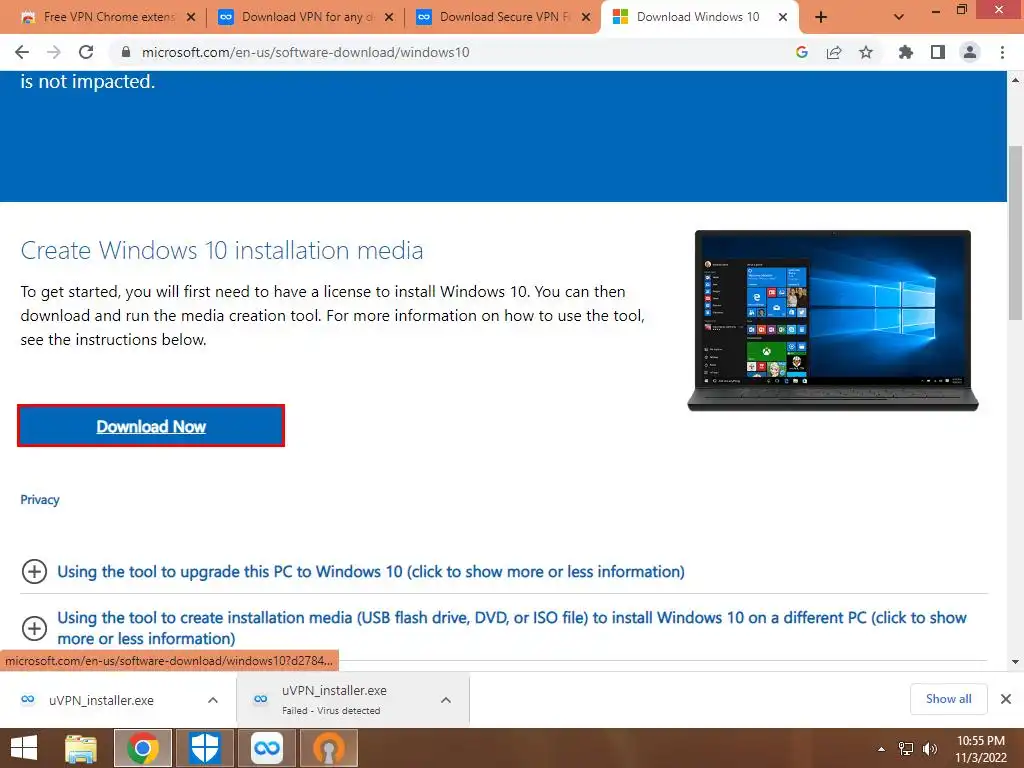Open the Windows Start menu
Image resolution: width=1024 pixels, height=768 pixels.
[x=24, y=748]
